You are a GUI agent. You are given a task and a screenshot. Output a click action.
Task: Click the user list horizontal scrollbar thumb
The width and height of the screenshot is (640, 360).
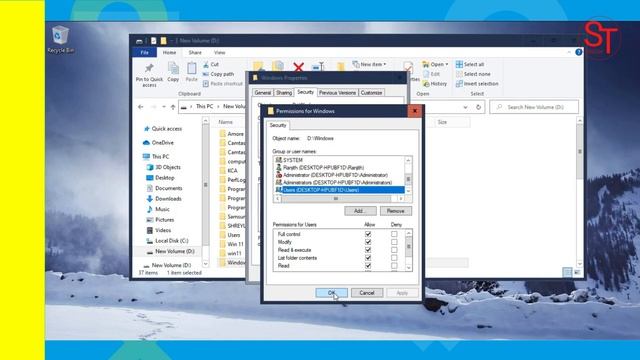[336, 198]
